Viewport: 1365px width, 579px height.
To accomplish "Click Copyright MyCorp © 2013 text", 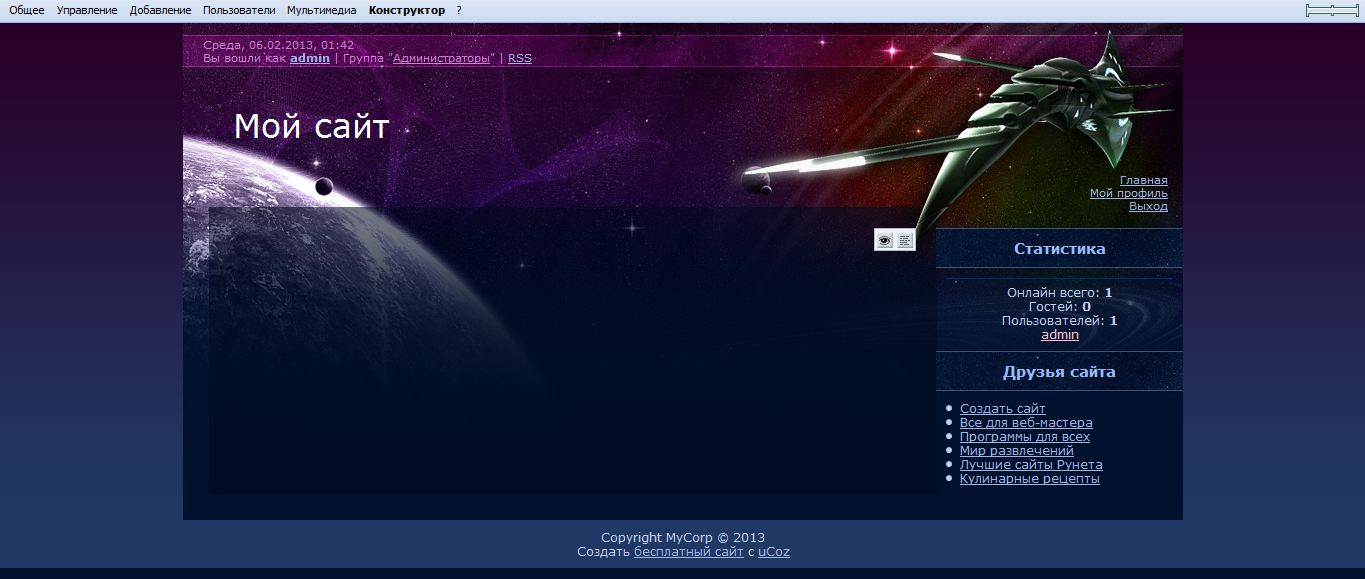I will click(x=683, y=537).
